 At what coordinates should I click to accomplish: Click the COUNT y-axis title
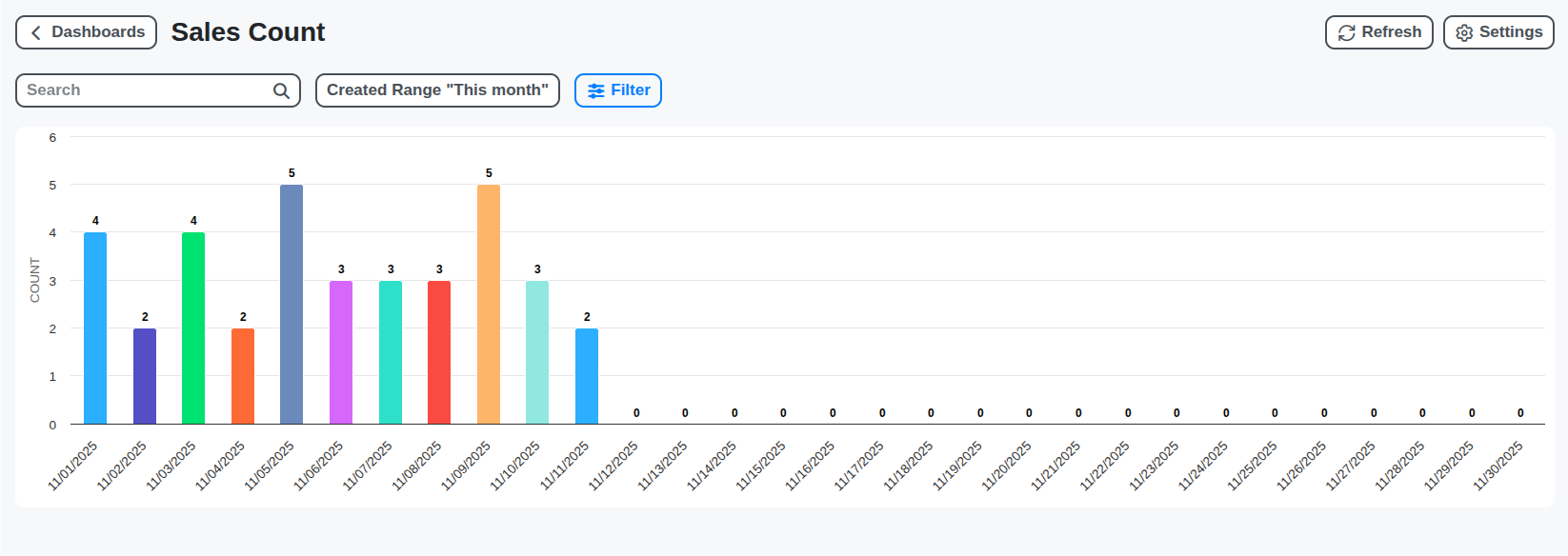(x=35, y=280)
